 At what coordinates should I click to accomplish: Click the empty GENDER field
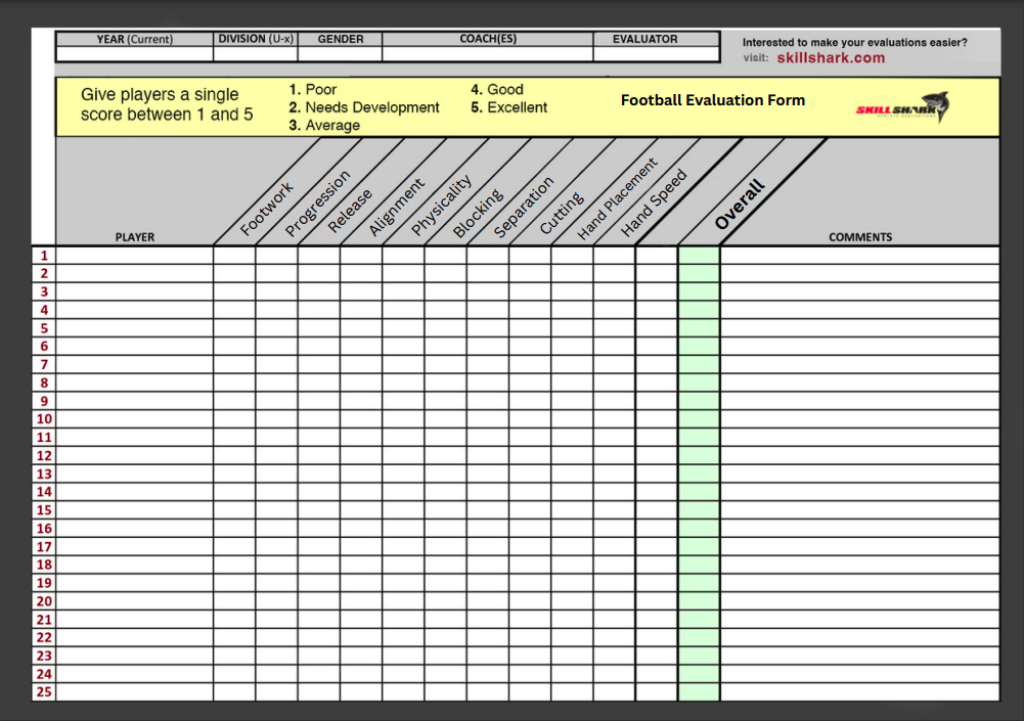coord(340,54)
